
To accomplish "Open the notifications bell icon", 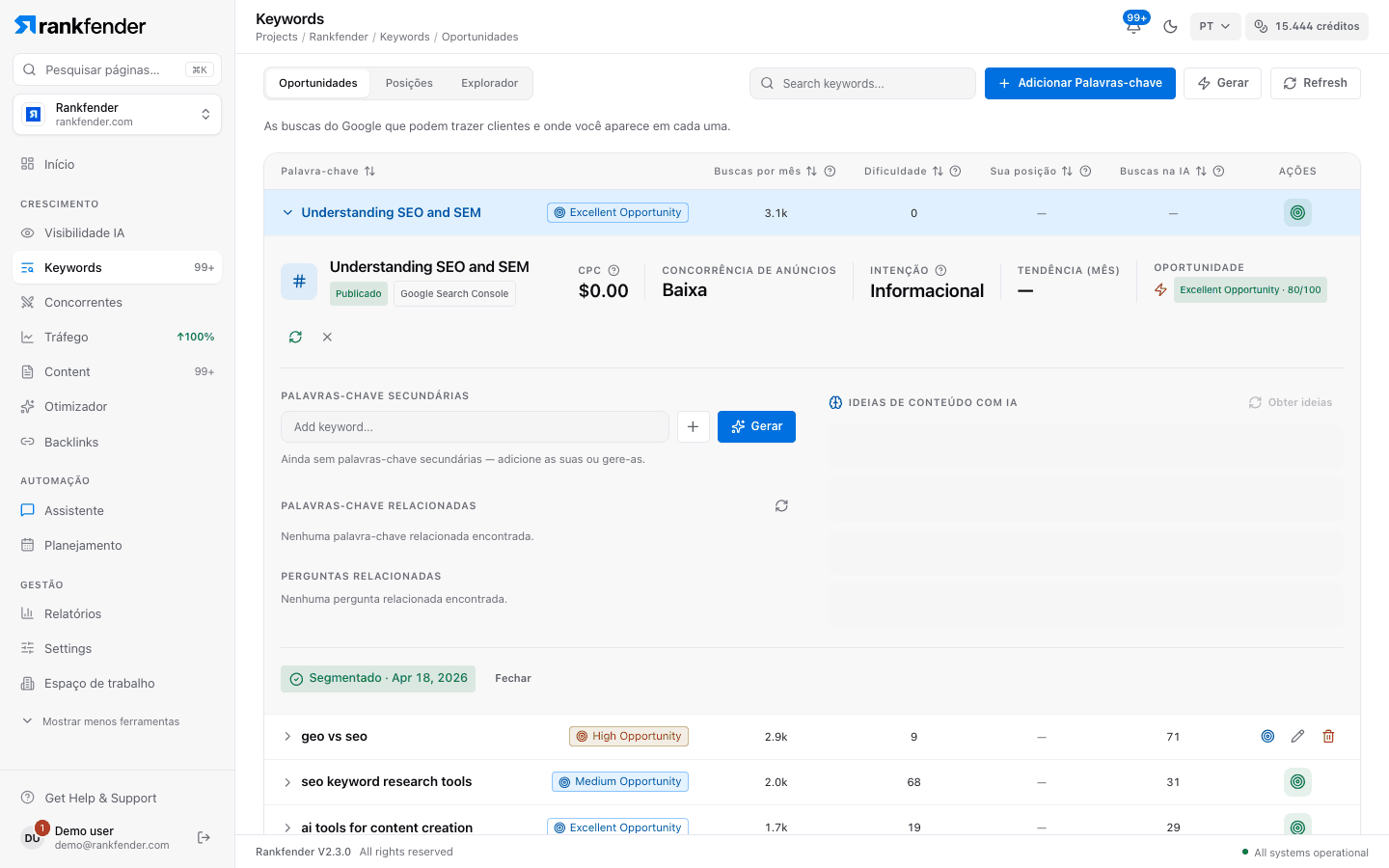I will tap(1133, 26).
